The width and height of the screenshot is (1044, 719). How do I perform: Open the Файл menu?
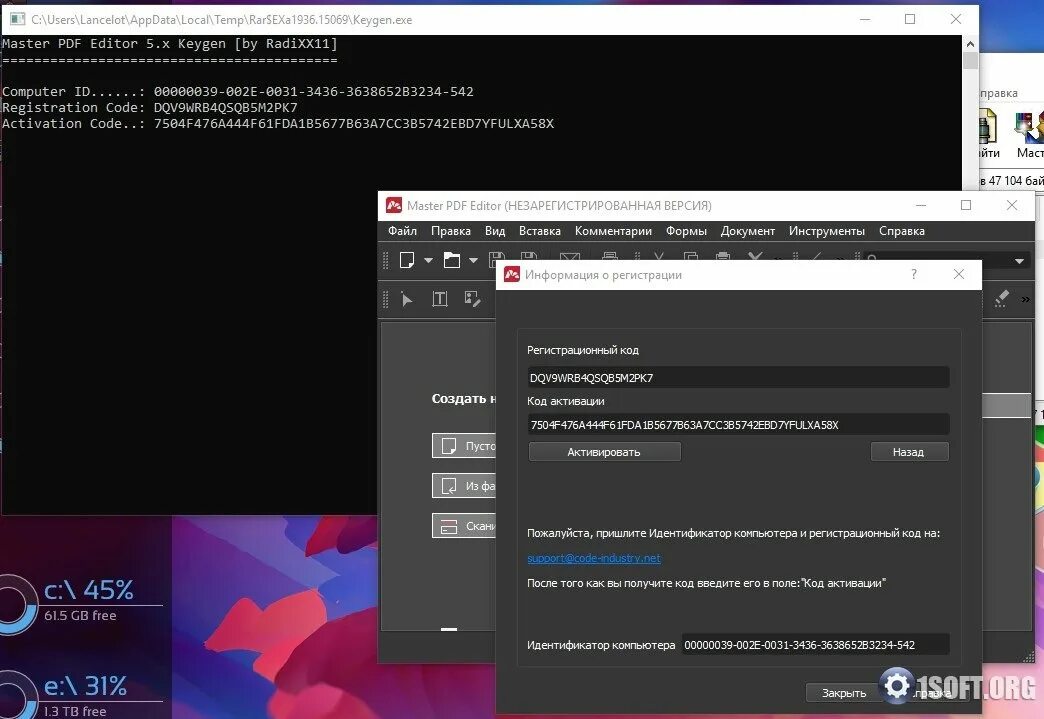click(x=402, y=231)
